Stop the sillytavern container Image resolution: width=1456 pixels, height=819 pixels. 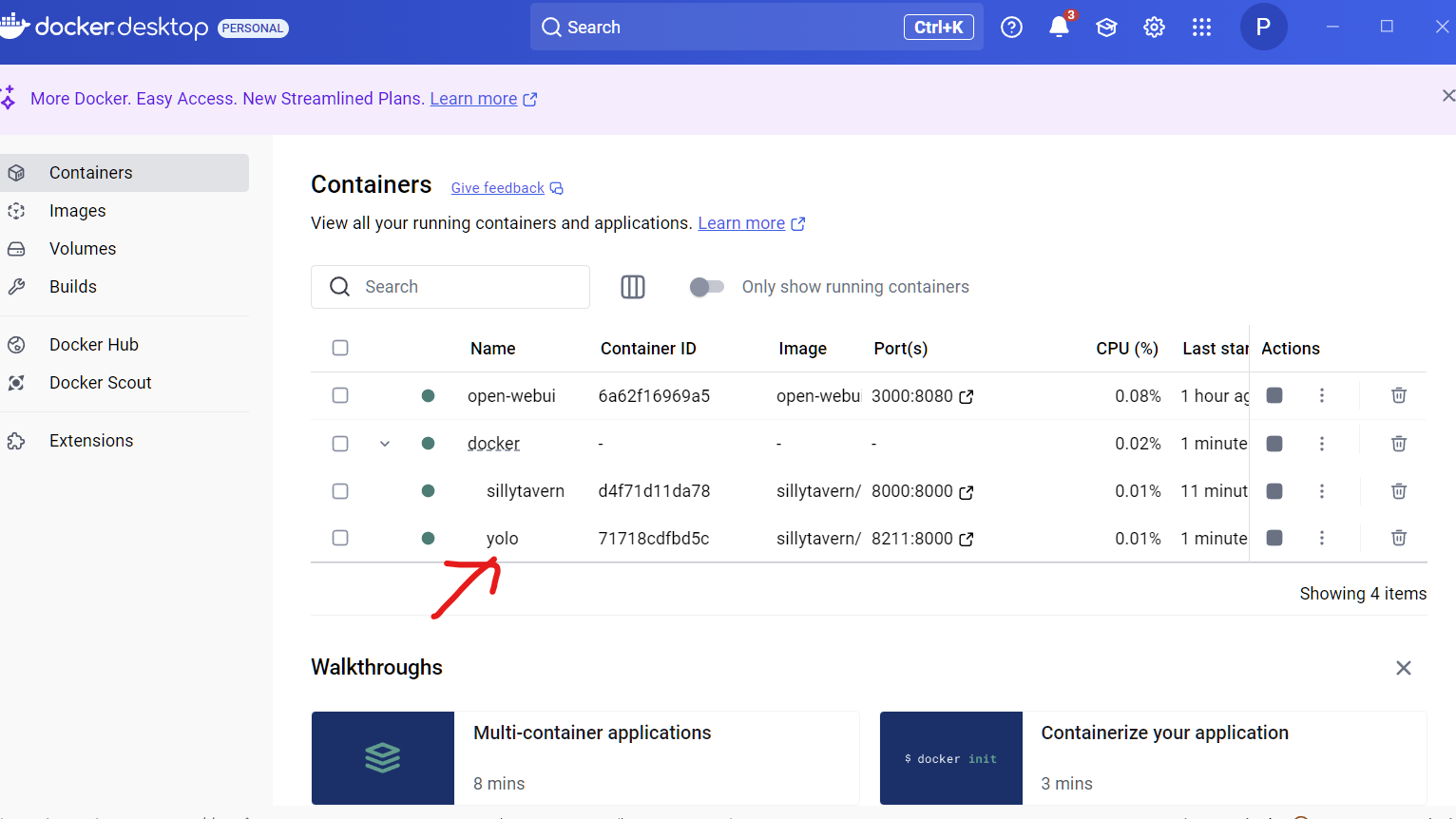coord(1274,491)
